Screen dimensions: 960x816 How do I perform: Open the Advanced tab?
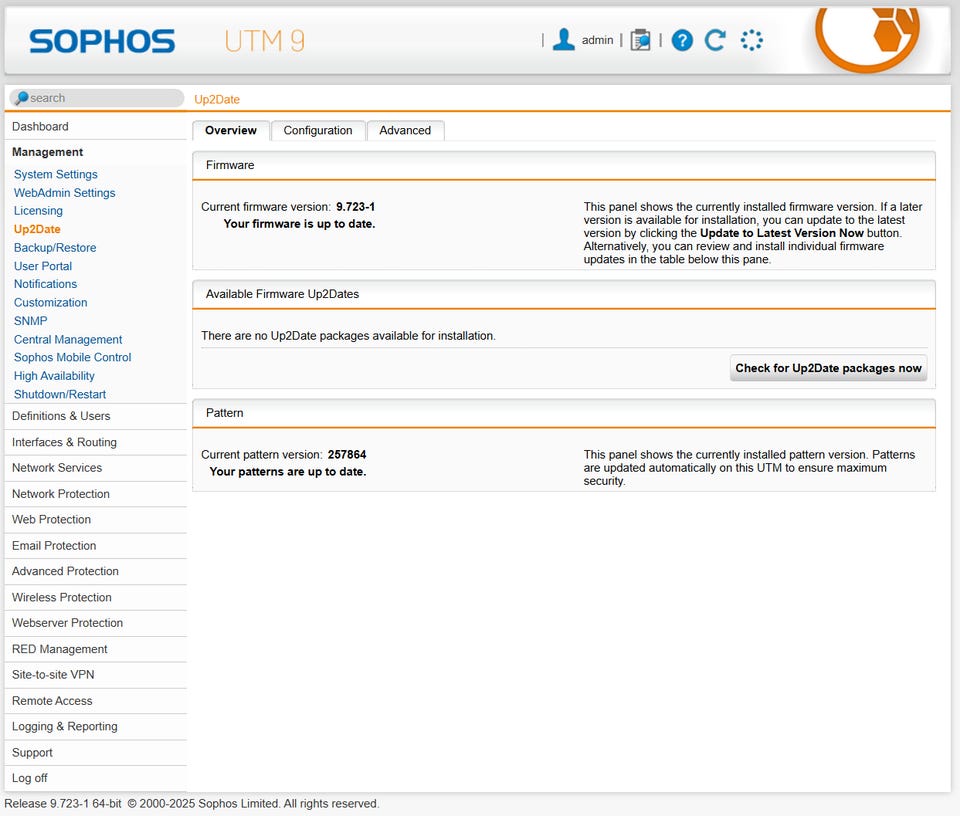(x=405, y=130)
